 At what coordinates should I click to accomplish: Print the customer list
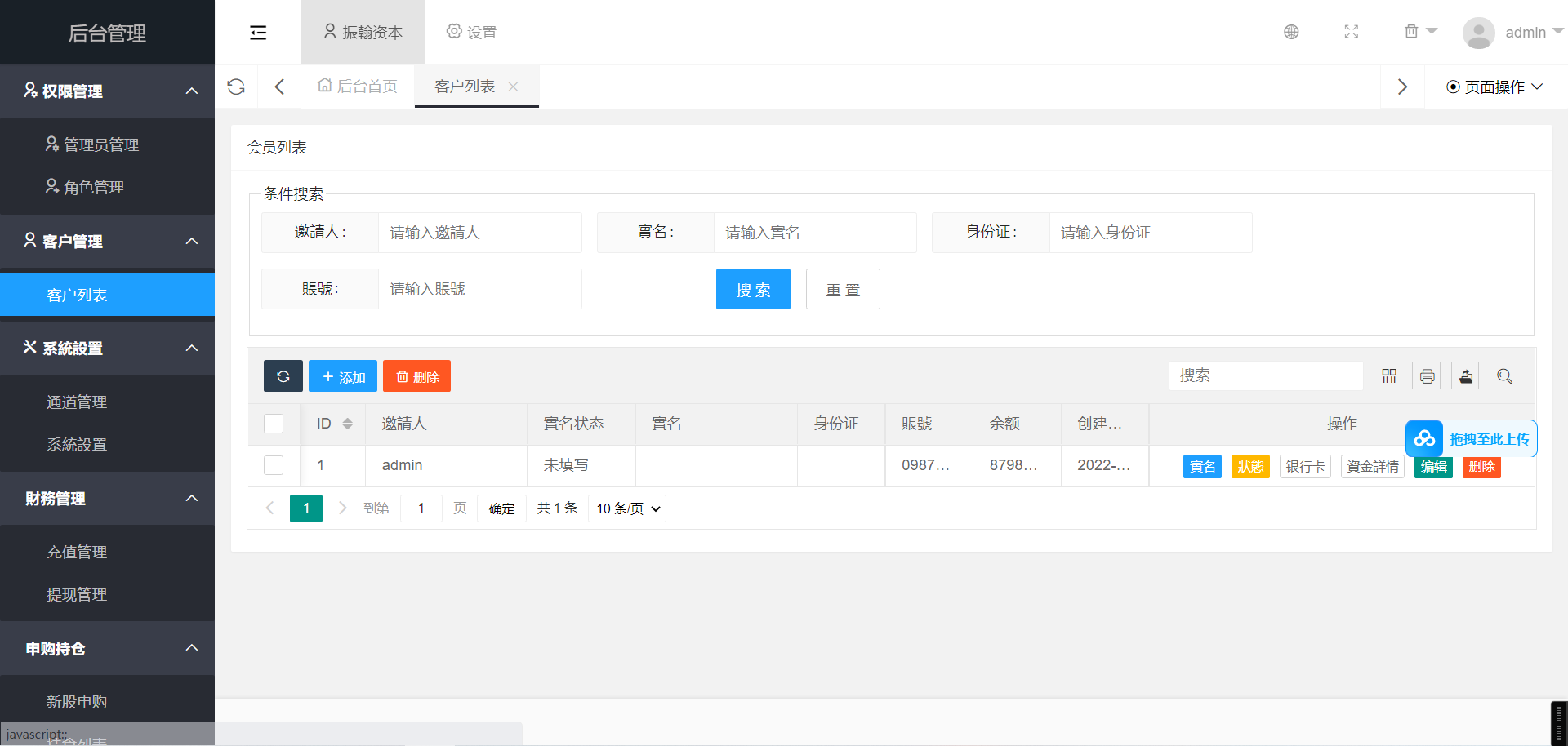pyautogui.click(x=1426, y=375)
